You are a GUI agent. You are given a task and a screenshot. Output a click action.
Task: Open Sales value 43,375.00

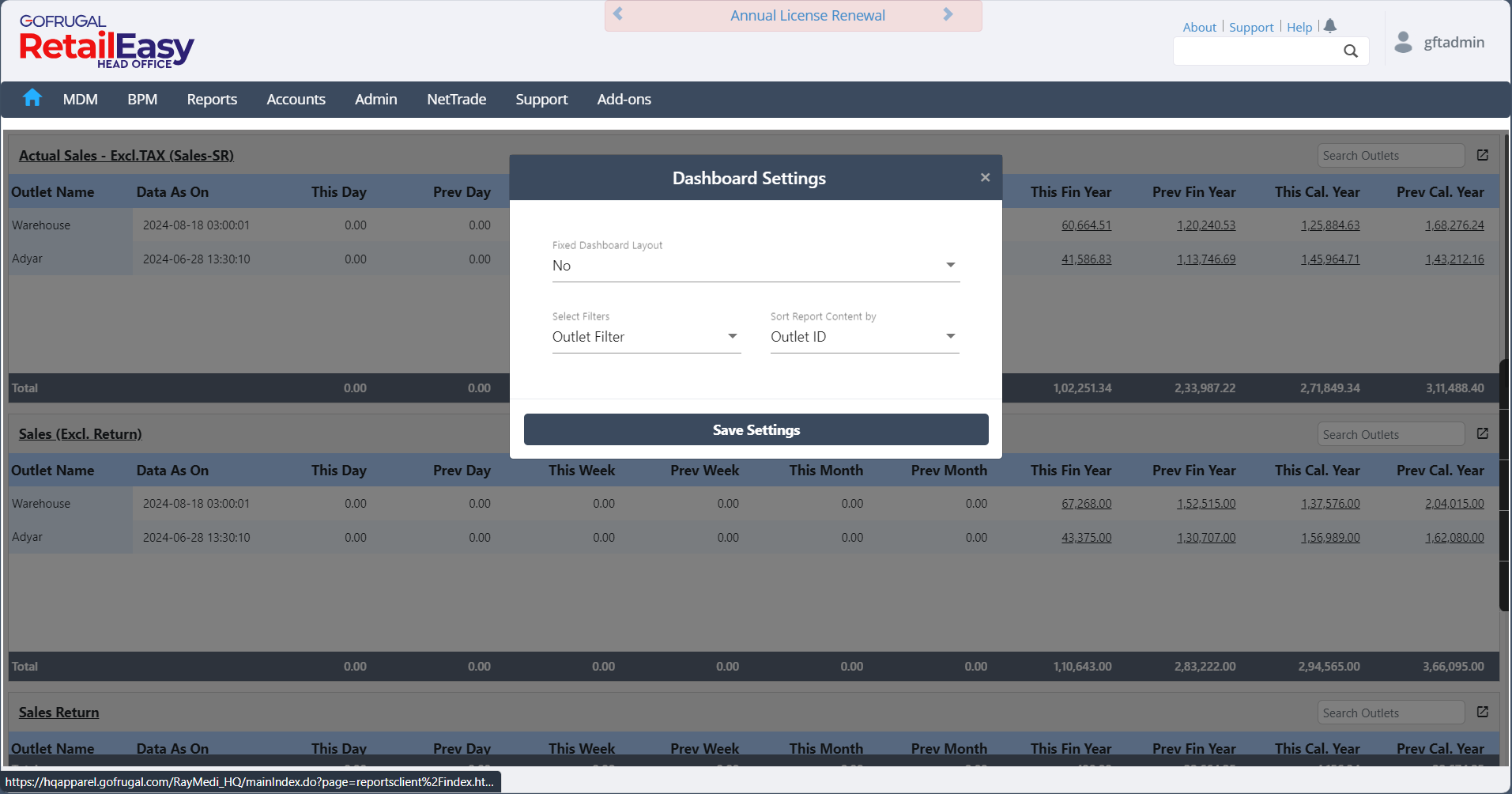[1086, 538]
